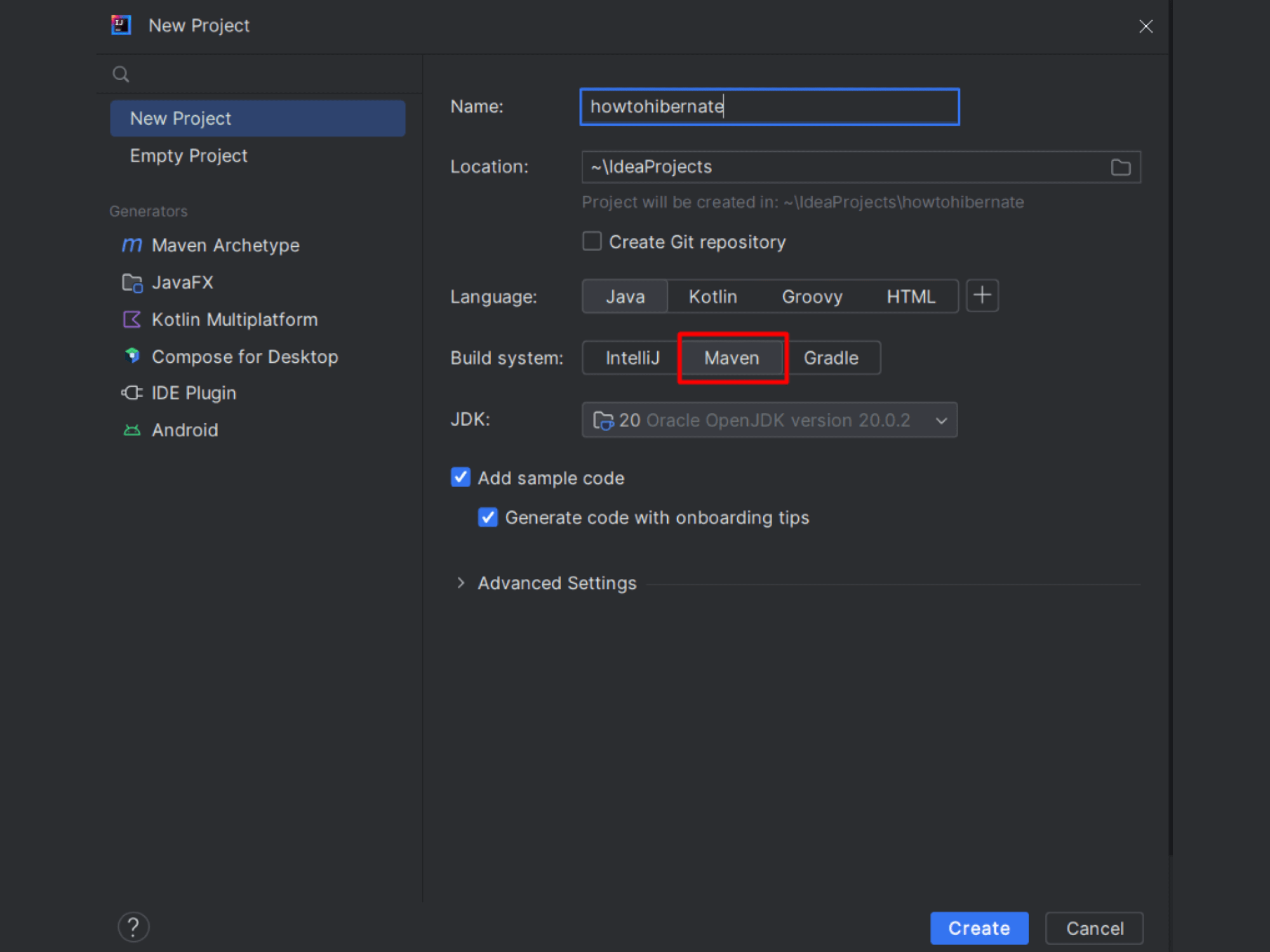Select the JavaFX generator
This screenshot has width=1270, height=952.
click(168, 282)
